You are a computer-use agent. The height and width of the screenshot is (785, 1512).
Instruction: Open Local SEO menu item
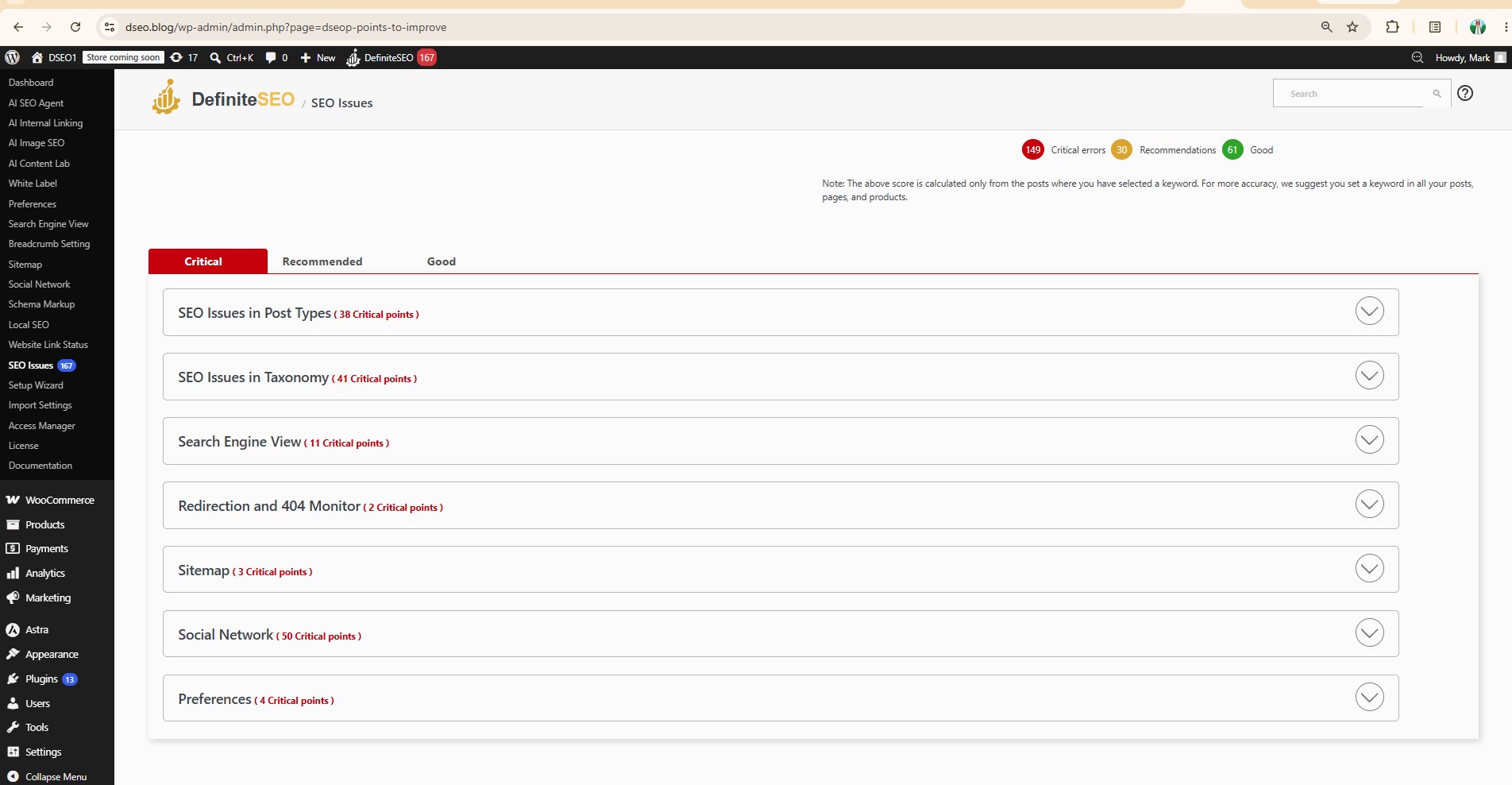pos(29,325)
